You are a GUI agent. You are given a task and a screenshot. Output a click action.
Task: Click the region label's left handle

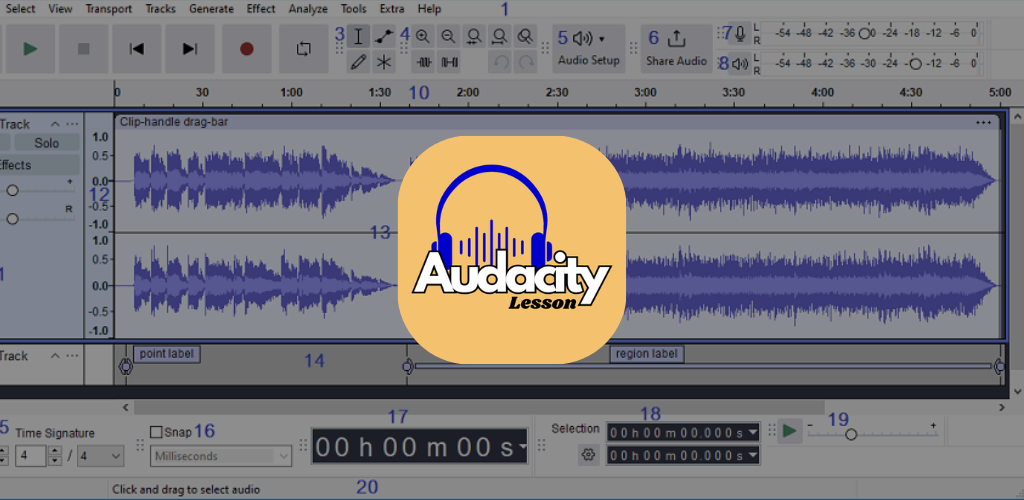[x=408, y=367]
